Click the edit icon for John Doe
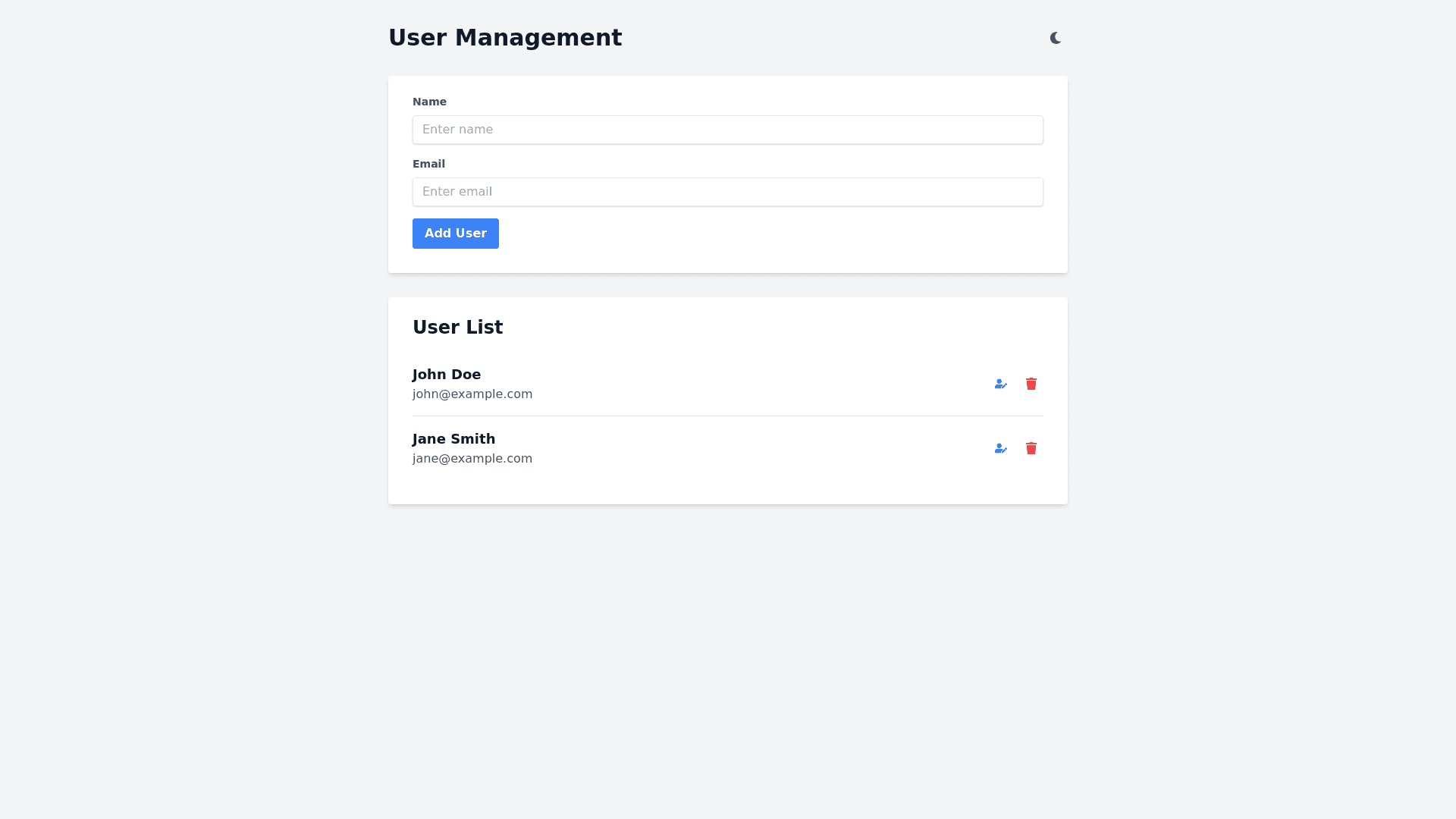Viewport: 1456px width, 819px height. pos(1000,384)
